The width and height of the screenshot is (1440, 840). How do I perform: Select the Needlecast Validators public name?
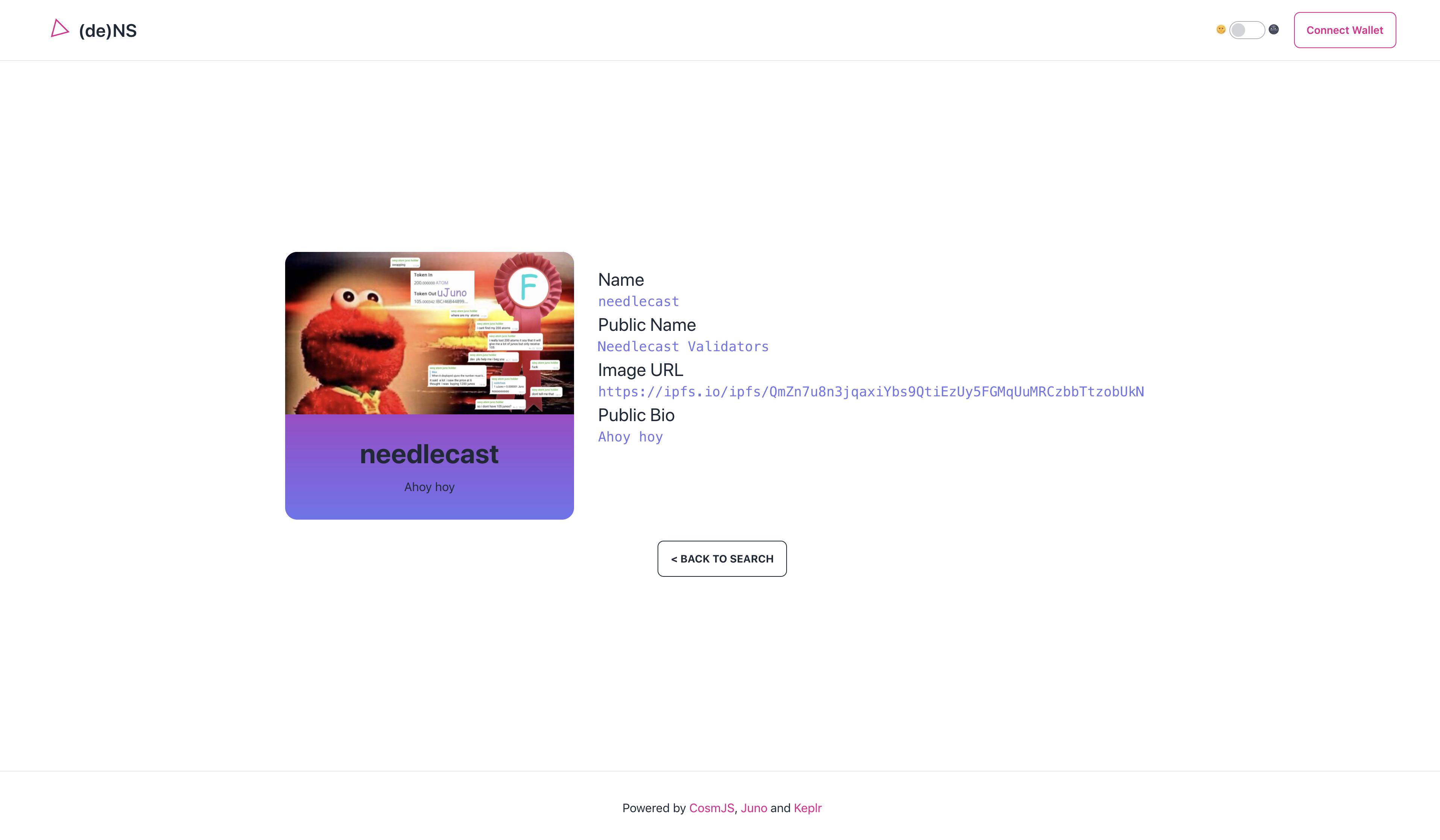click(x=683, y=347)
